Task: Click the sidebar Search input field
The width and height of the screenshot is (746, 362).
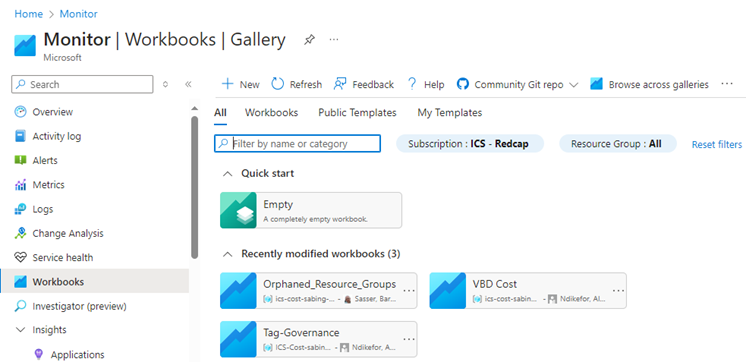Action: 82,84
